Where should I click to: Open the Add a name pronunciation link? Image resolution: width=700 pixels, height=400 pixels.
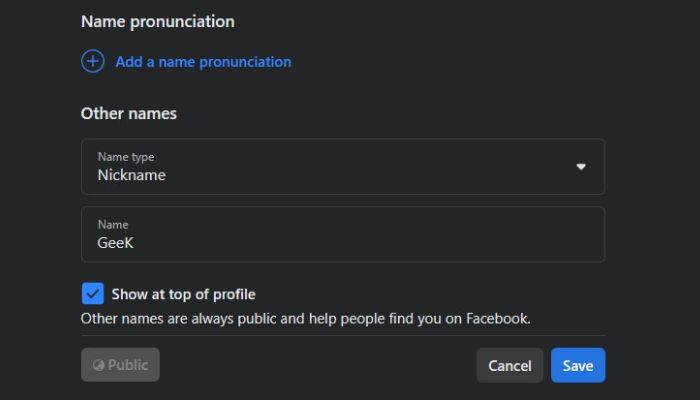203,61
